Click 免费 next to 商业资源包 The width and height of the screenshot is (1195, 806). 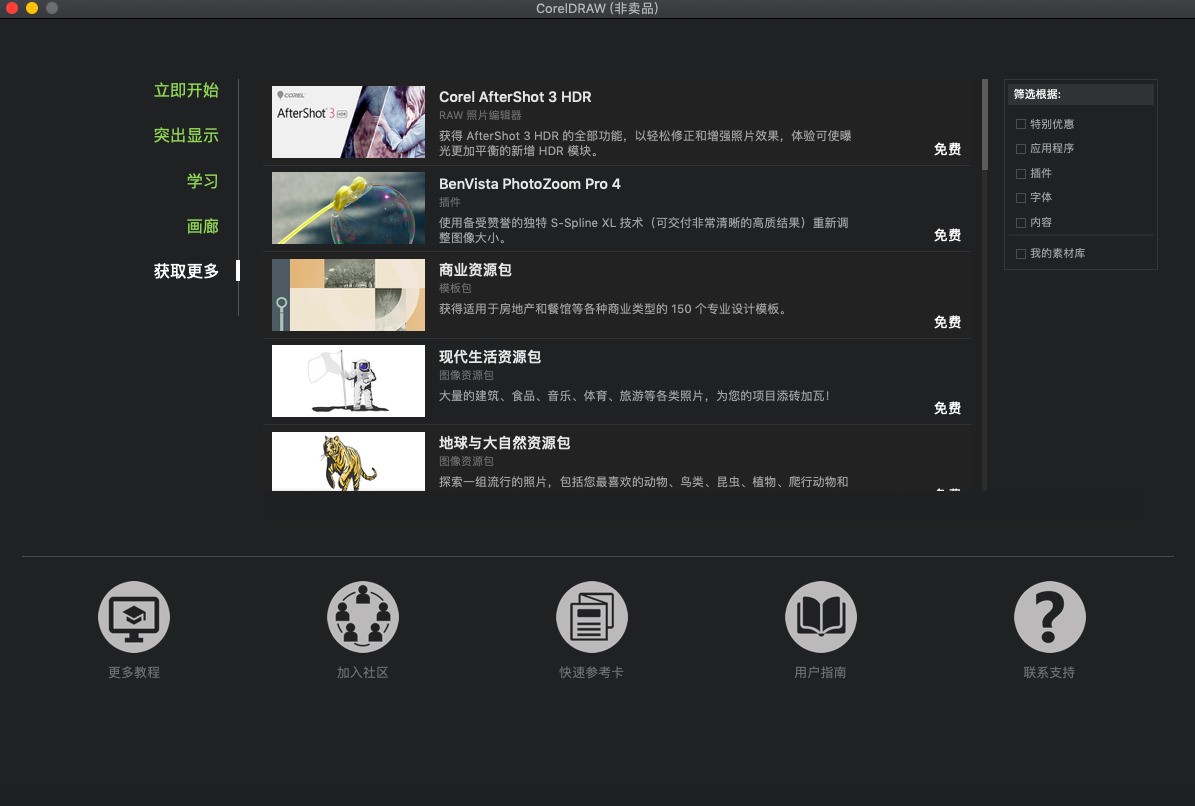[947, 322]
